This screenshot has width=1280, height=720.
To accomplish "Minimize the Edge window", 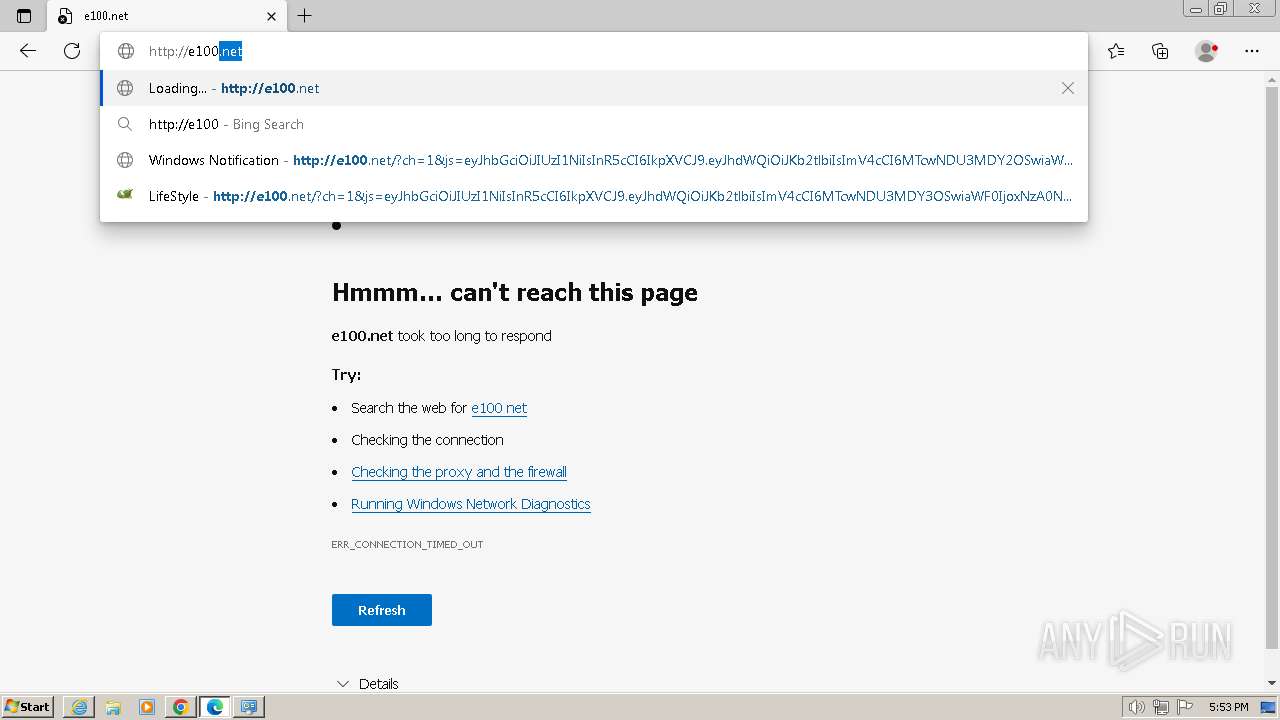I will (1197, 8).
